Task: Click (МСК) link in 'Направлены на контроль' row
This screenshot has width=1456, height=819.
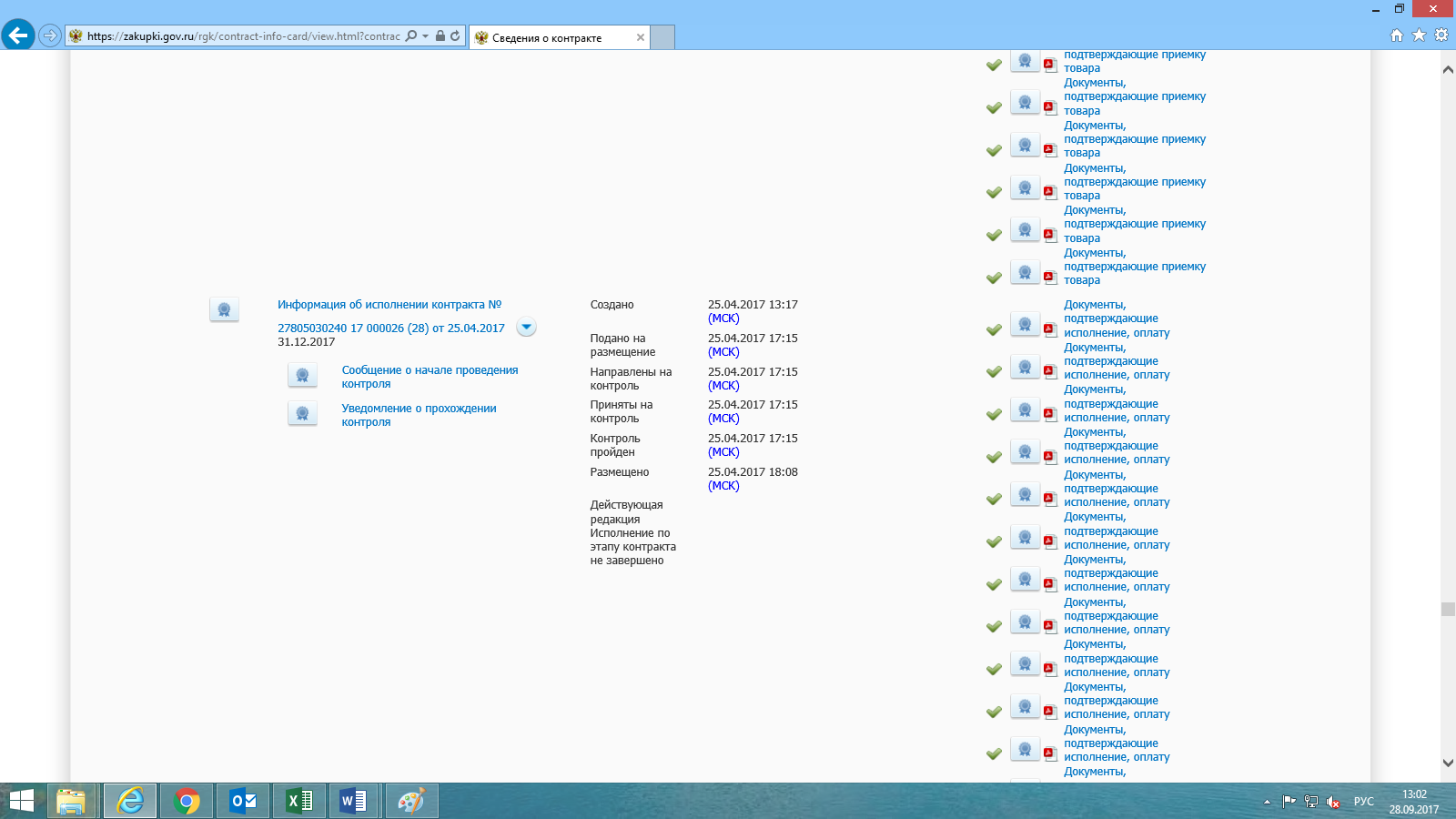Action: coord(723,386)
